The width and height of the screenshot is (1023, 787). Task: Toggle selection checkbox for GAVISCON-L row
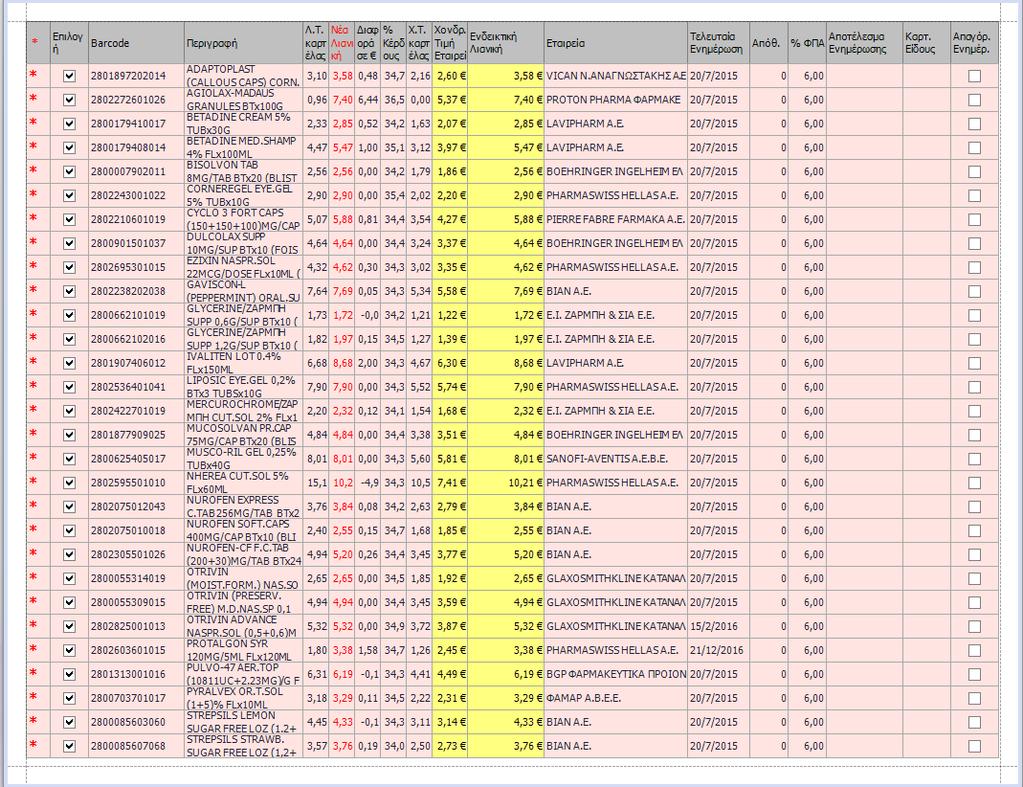point(69,292)
